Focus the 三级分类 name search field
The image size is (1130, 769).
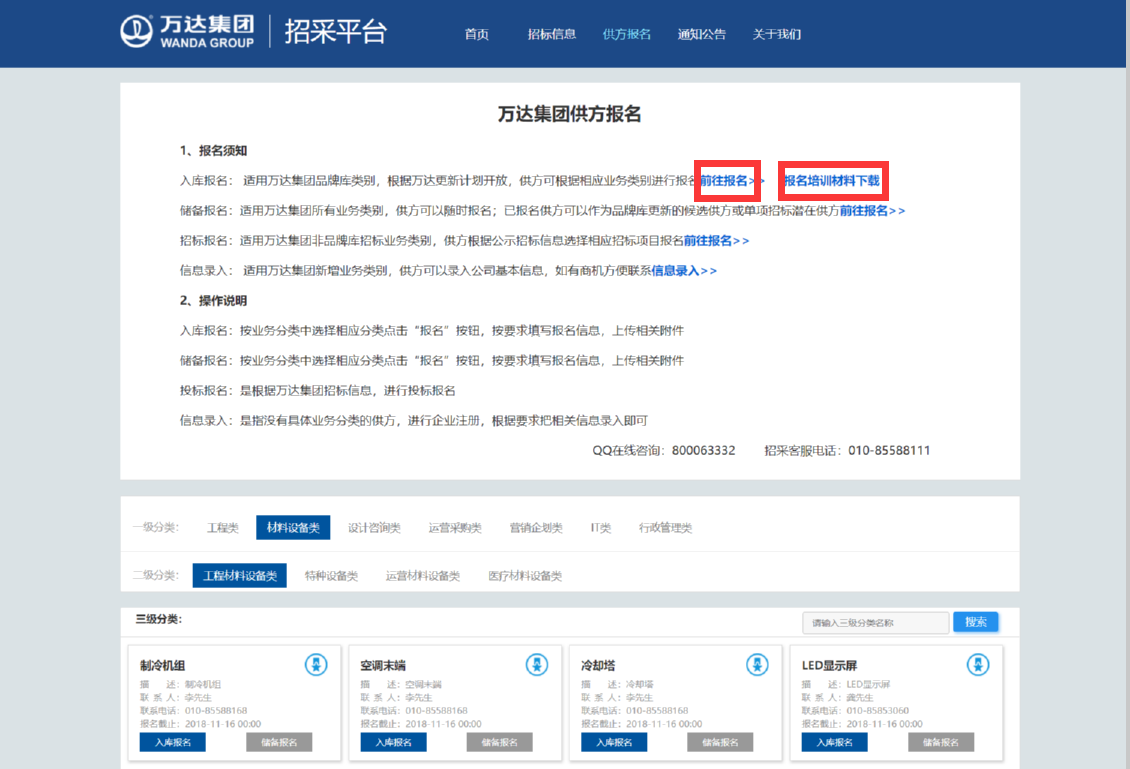(876, 623)
